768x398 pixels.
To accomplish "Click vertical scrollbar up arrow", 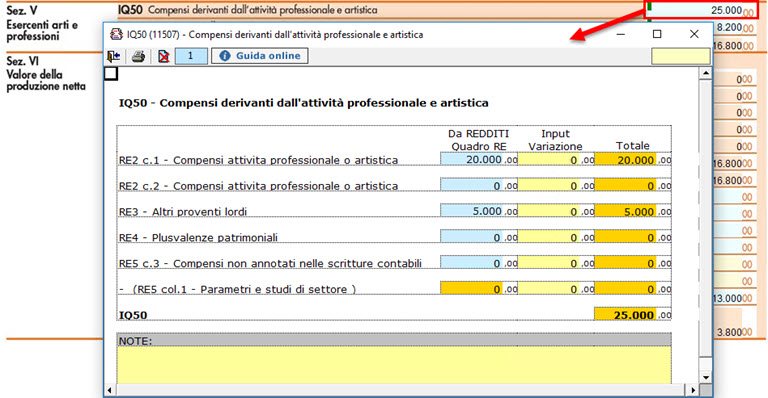I will [x=705, y=74].
